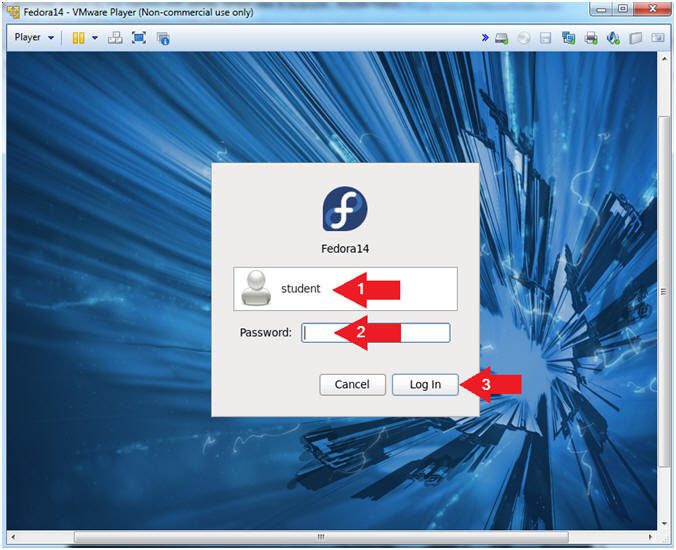Screen dimensions: 676x550
Task: Focus the Password input field
Action: click(x=376, y=333)
